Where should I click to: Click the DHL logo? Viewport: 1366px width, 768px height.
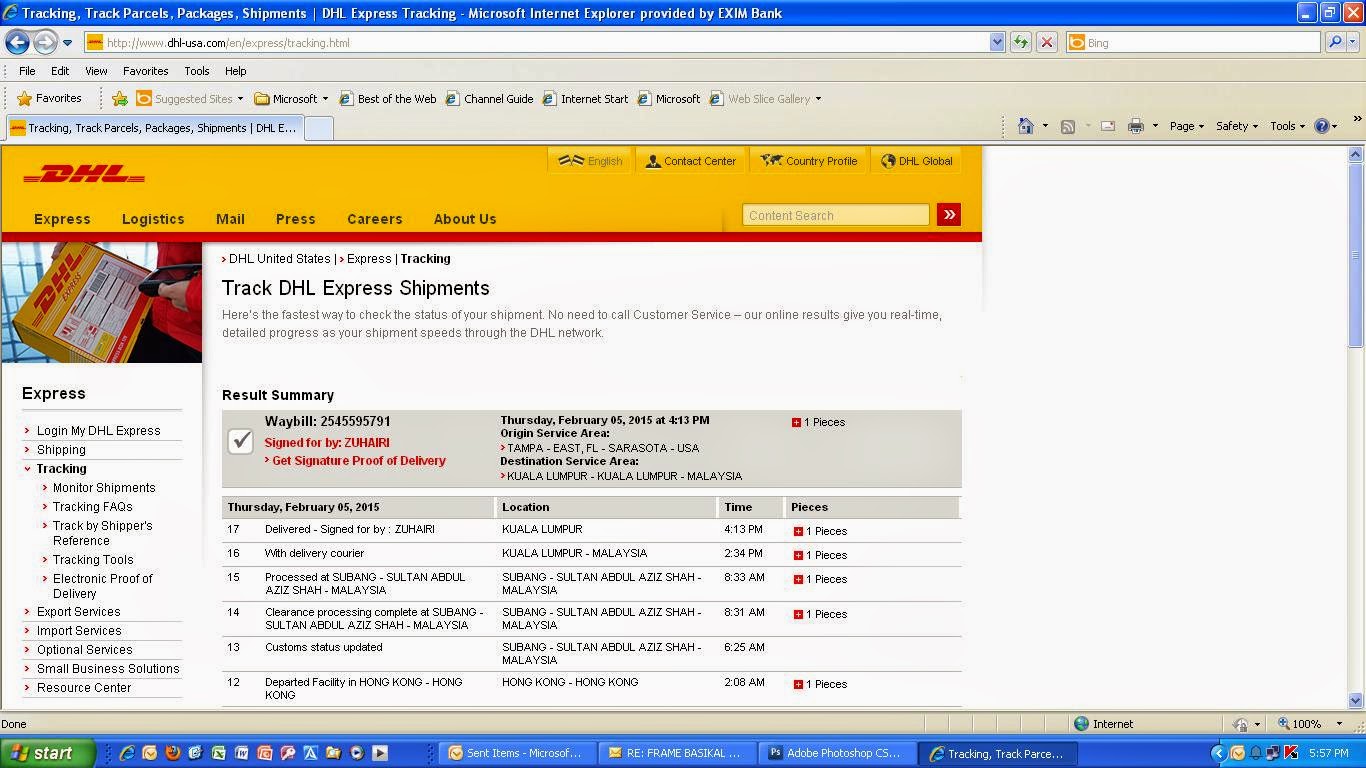point(84,175)
